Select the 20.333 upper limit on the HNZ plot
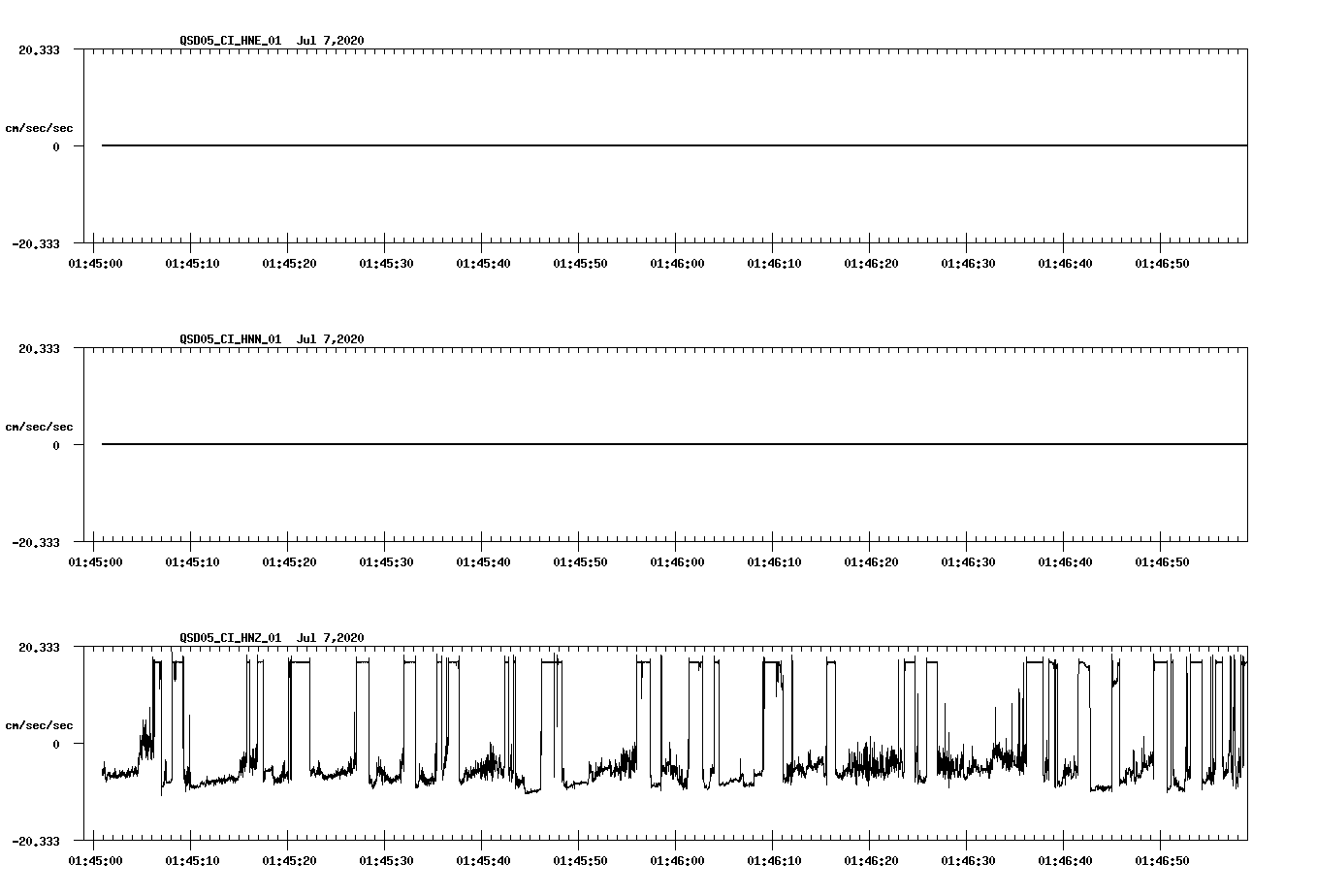Viewport: 1317px width, 896px height. [x=39, y=647]
